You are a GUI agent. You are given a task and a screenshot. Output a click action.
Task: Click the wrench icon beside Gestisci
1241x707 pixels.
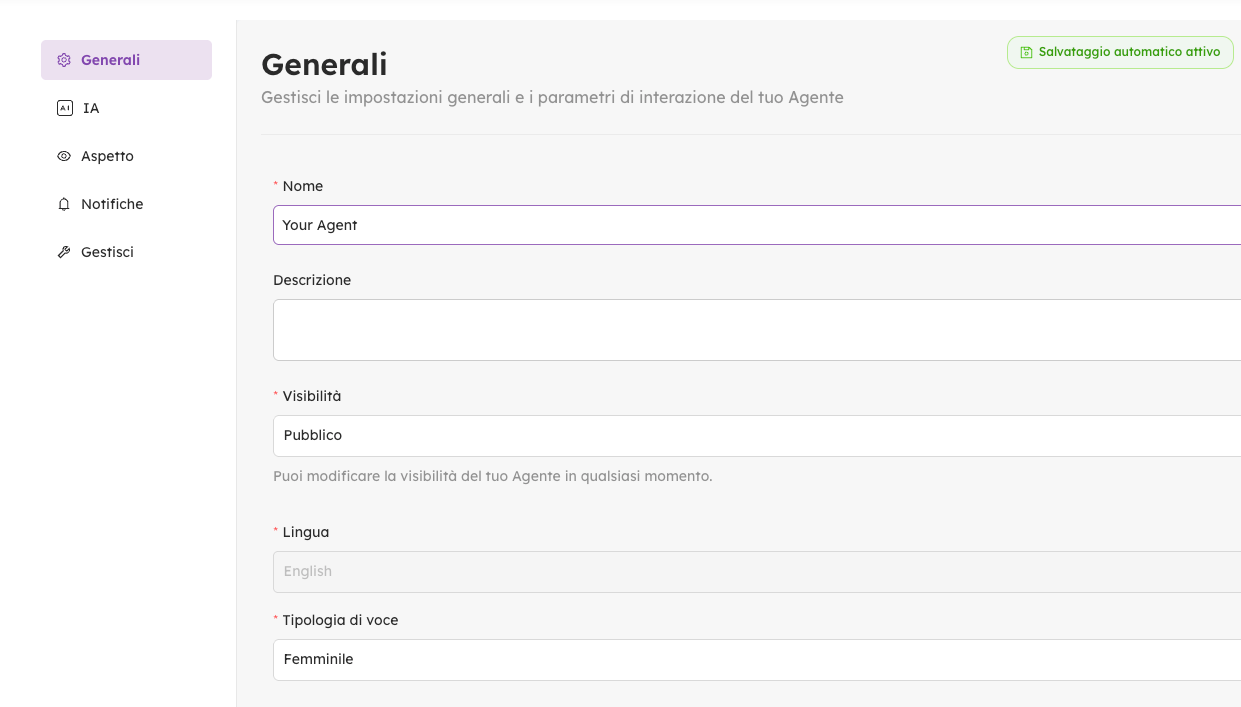[x=64, y=252]
